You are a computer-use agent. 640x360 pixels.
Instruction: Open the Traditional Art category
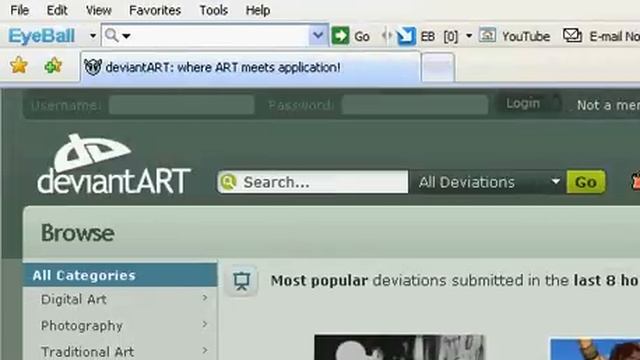click(x=87, y=351)
